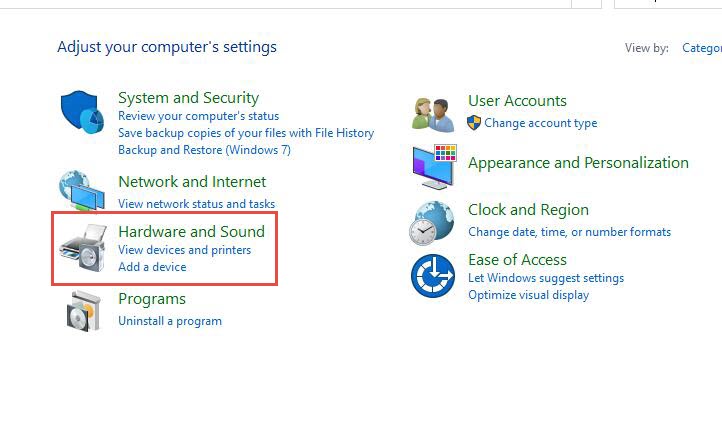Click the Ease of Access icon

point(433,276)
